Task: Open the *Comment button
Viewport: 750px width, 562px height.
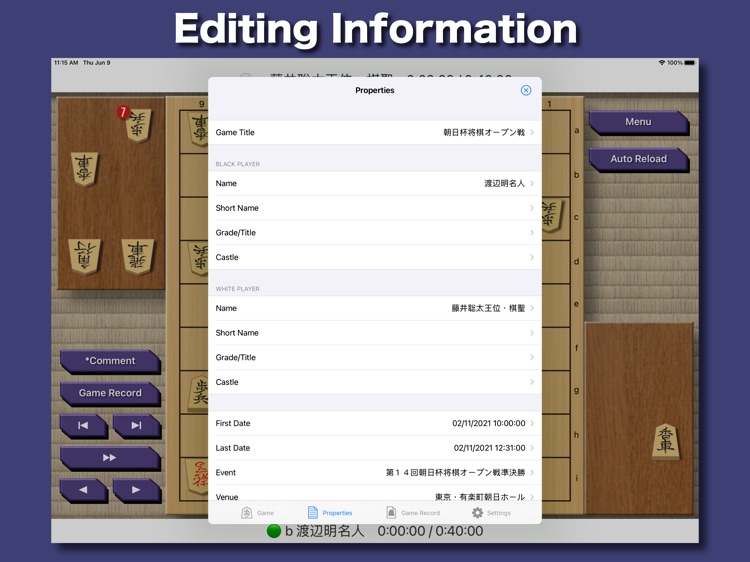Action: 110,361
